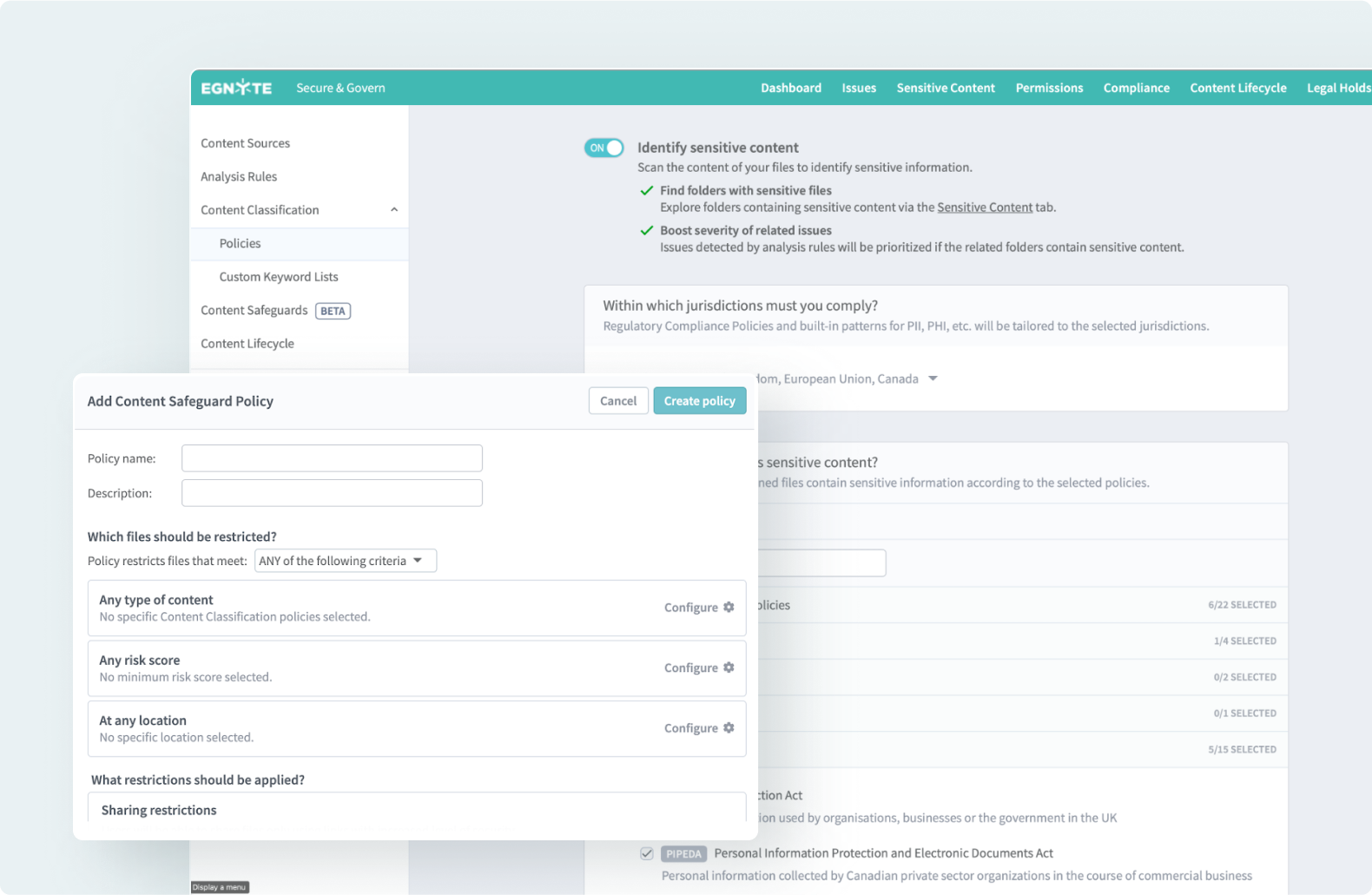Viewport: 1372px width, 895px height.
Task: Open the ANY of the following criteria dropdown
Action: [346, 561]
